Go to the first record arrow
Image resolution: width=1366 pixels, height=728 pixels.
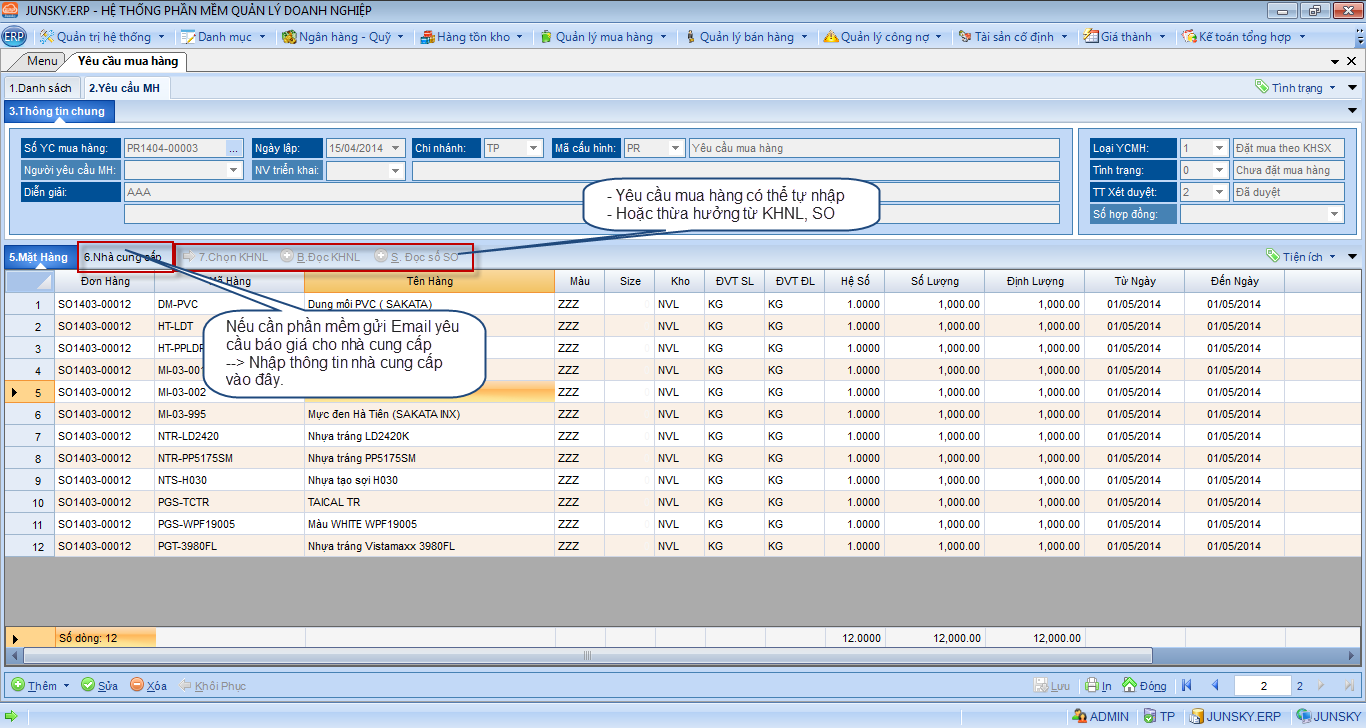coord(1186,685)
